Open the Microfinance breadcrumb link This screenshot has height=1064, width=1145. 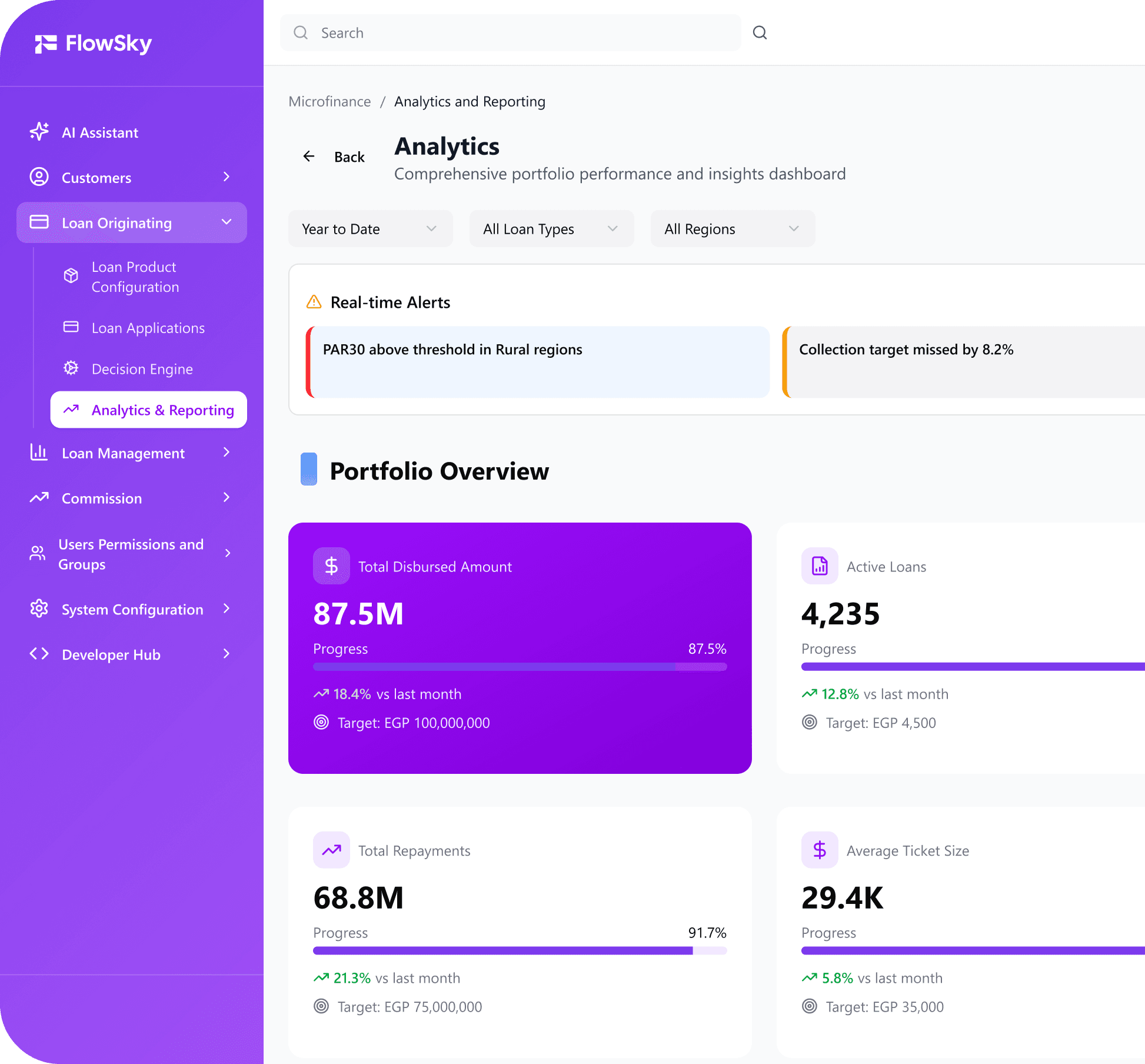point(329,101)
